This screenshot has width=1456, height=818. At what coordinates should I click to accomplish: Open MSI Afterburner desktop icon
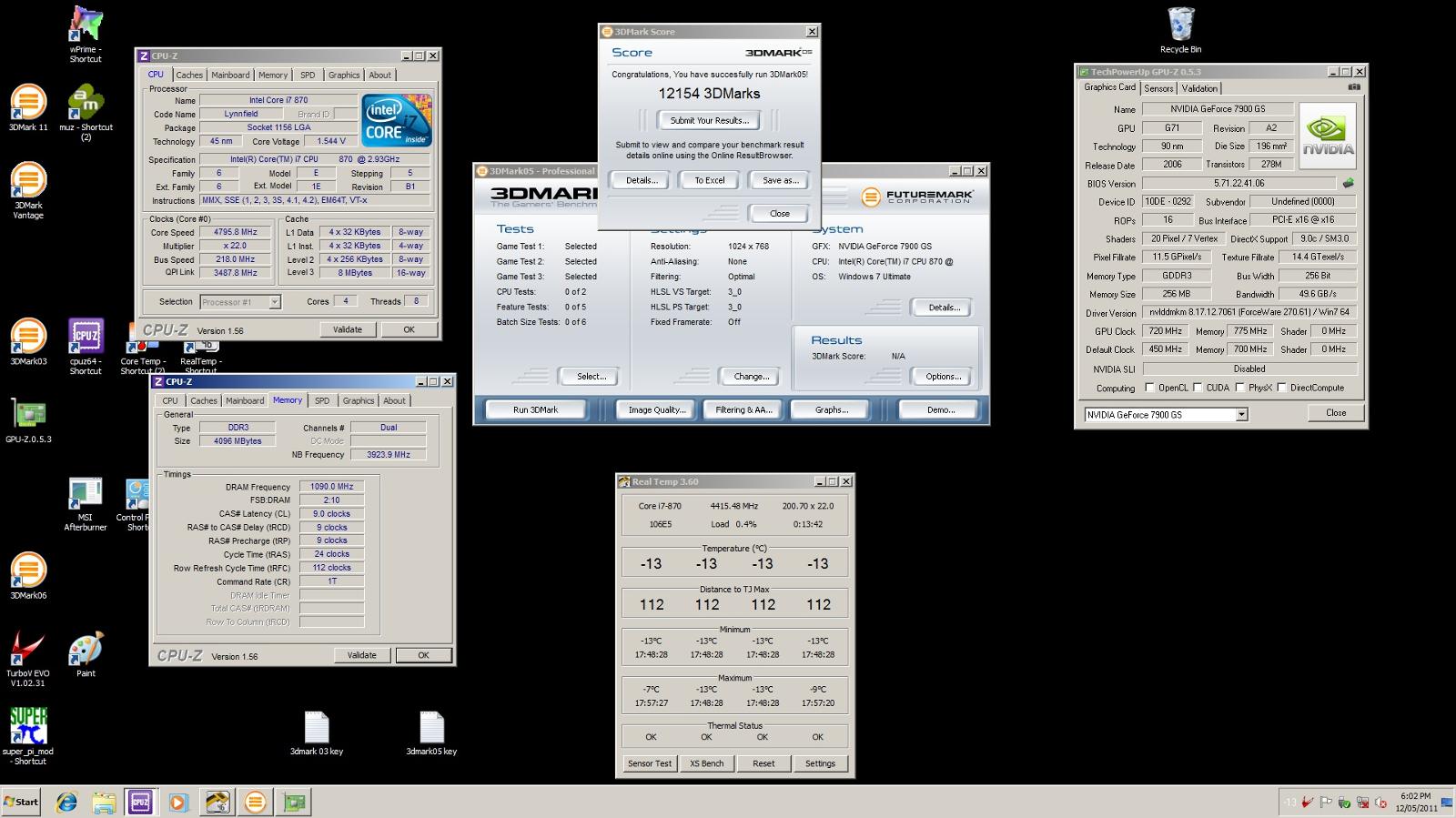coord(86,504)
